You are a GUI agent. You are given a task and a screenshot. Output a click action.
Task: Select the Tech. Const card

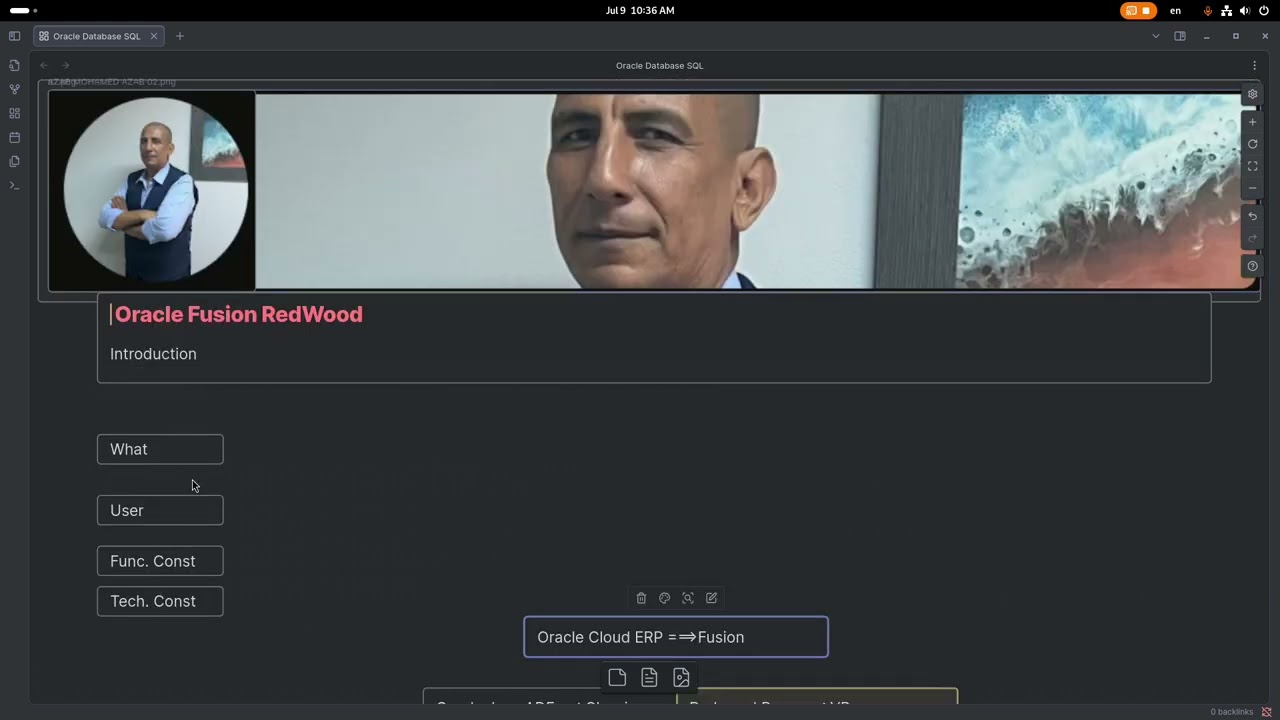pyautogui.click(x=160, y=601)
